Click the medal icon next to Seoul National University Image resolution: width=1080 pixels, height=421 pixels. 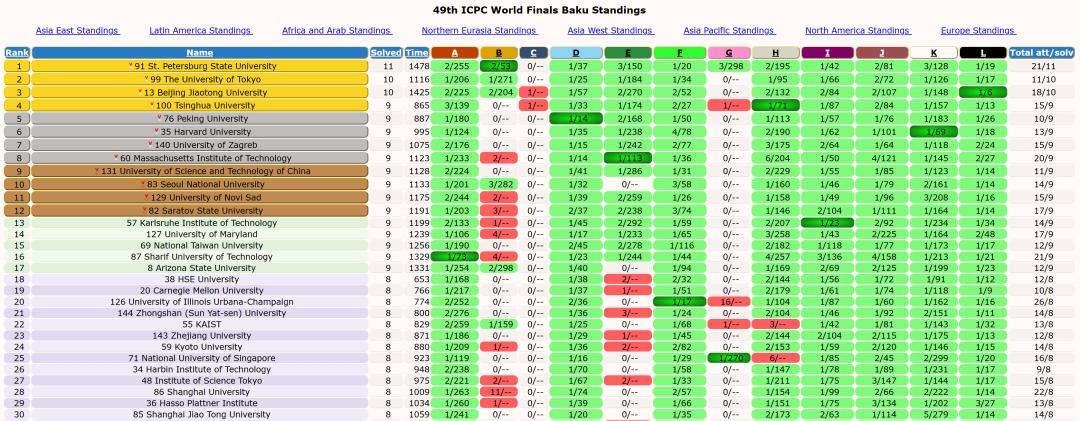[143, 184]
